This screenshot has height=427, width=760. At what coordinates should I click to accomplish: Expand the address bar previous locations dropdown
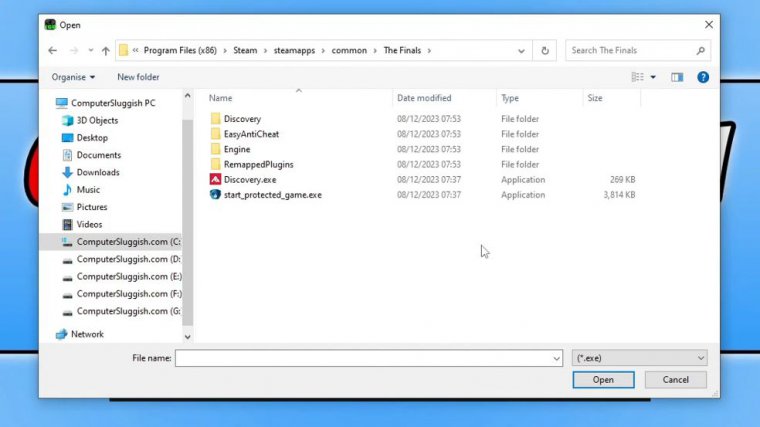click(522, 50)
